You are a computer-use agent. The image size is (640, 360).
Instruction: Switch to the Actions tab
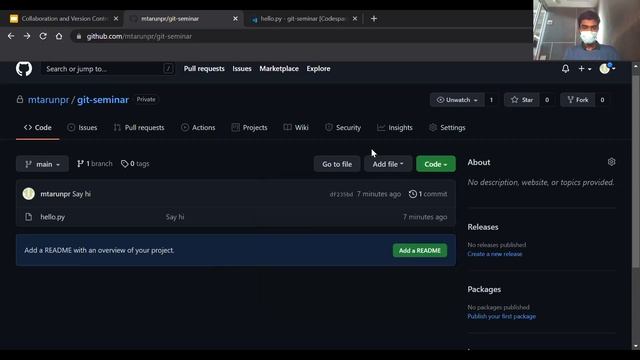[x=198, y=128]
